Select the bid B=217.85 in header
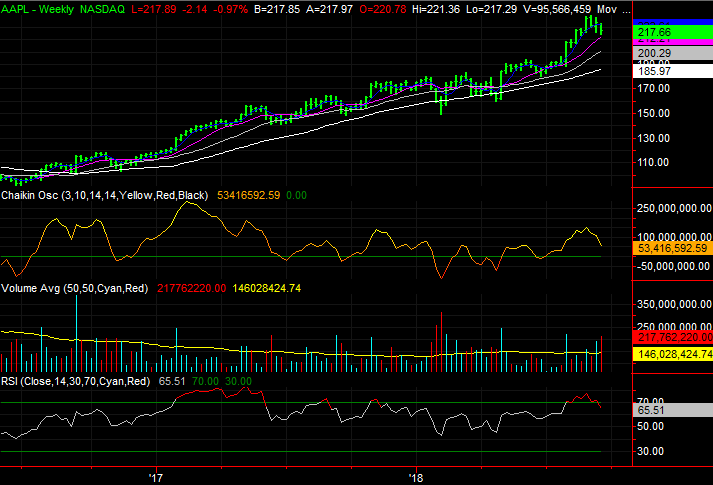 [x=277, y=9]
